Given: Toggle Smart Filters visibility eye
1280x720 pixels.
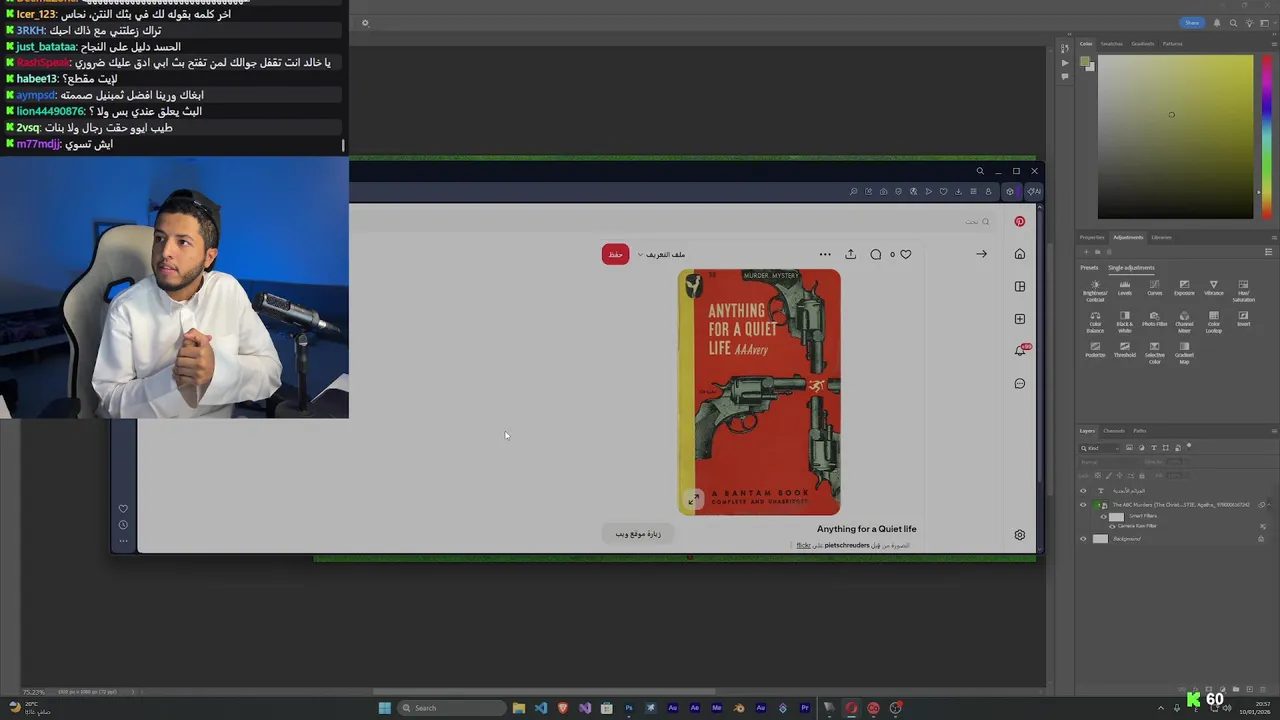Looking at the screenshot, I should click(1104, 517).
